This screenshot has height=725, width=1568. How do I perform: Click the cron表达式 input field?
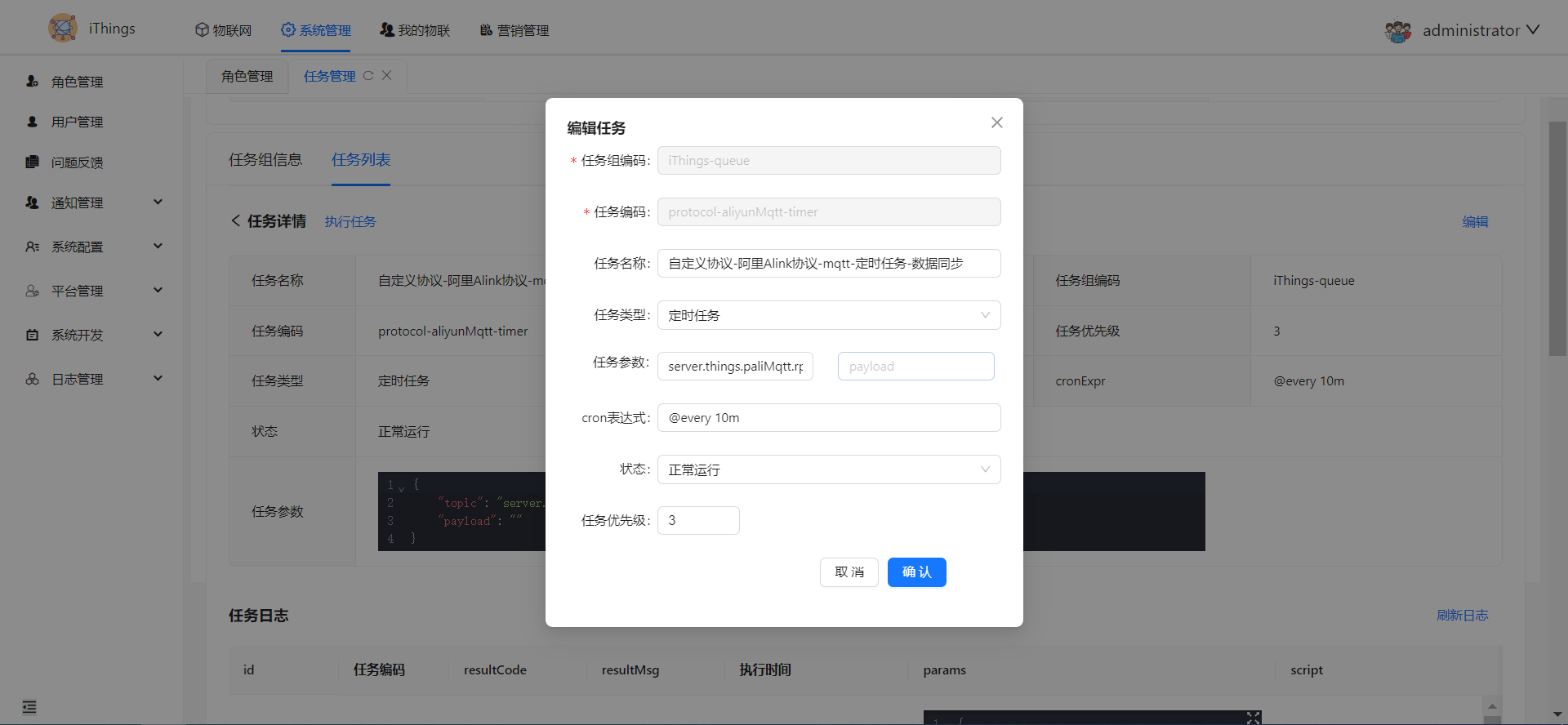coord(828,418)
